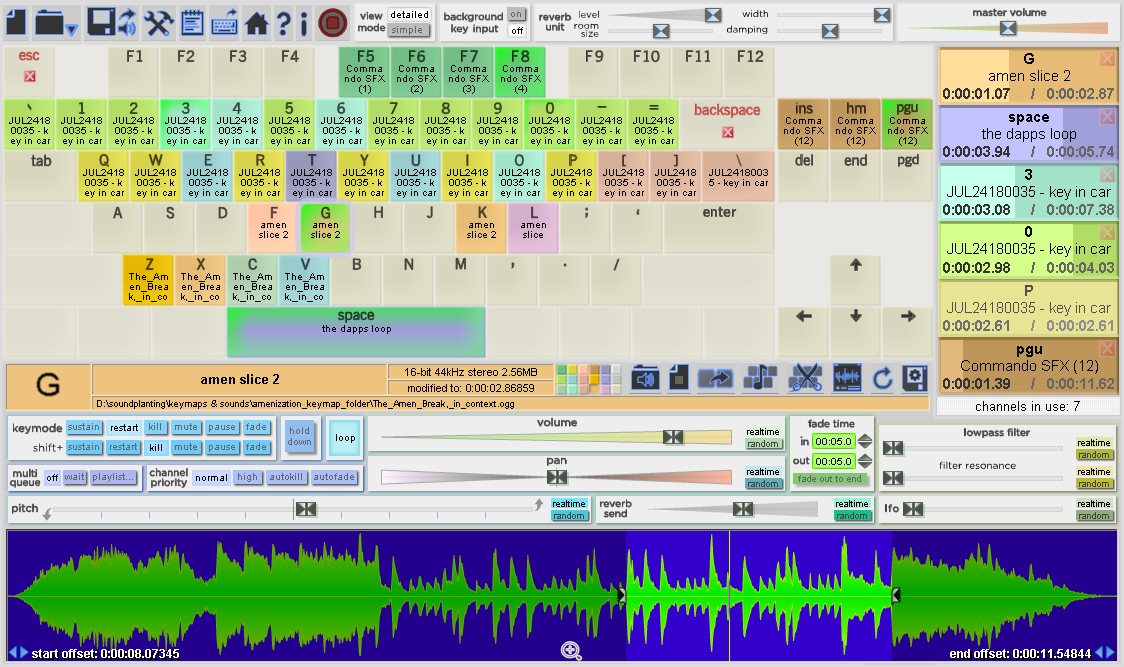Click the waveform editor icon
This screenshot has height=667, width=1124.
coord(847,378)
